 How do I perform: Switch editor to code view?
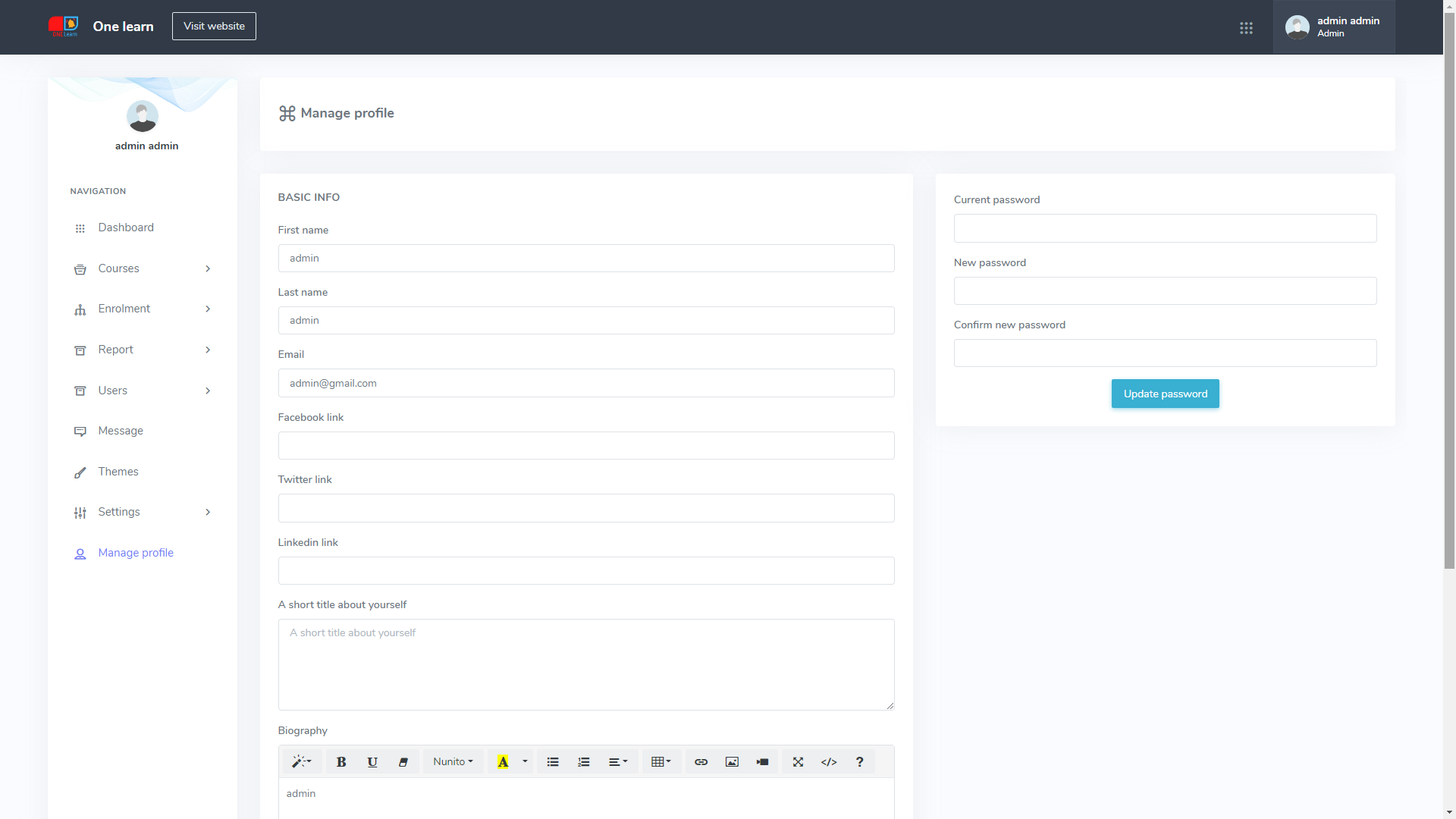pos(829,762)
